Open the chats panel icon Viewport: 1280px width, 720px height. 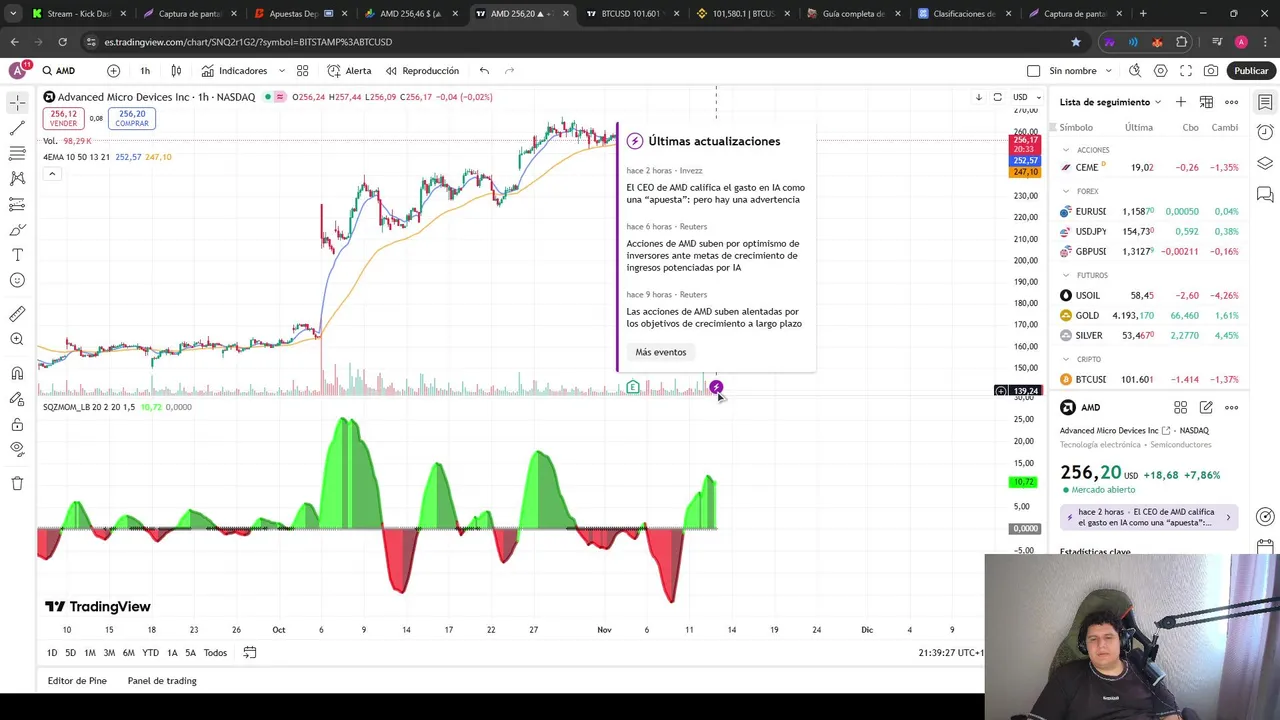tap(1265, 194)
